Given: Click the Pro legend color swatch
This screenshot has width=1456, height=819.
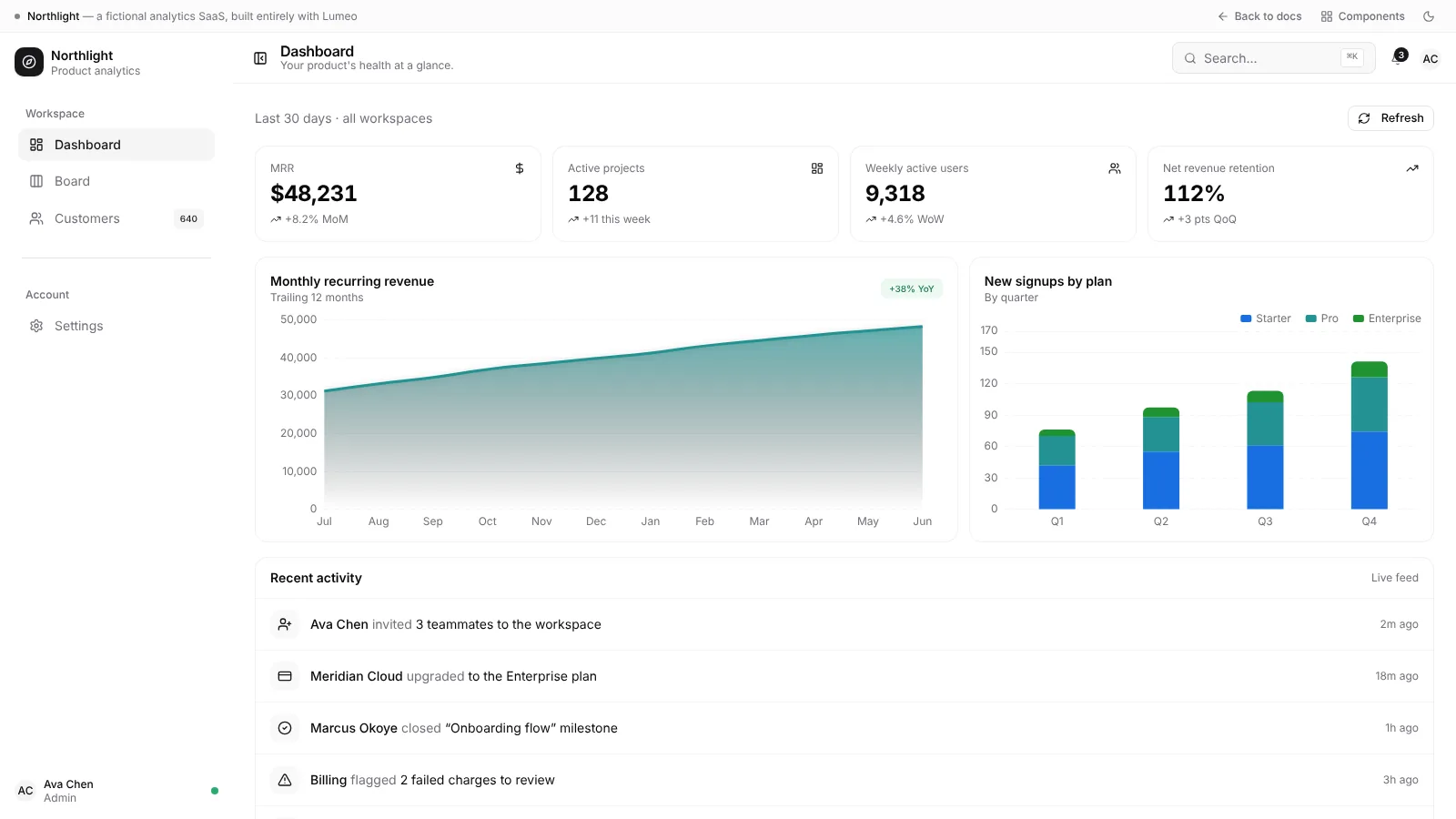Looking at the screenshot, I should pos(1311,318).
